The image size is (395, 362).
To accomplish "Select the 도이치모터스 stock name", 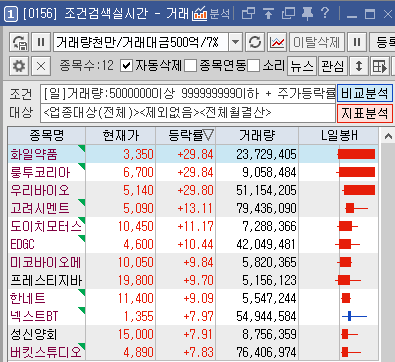I will click(46, 226).
